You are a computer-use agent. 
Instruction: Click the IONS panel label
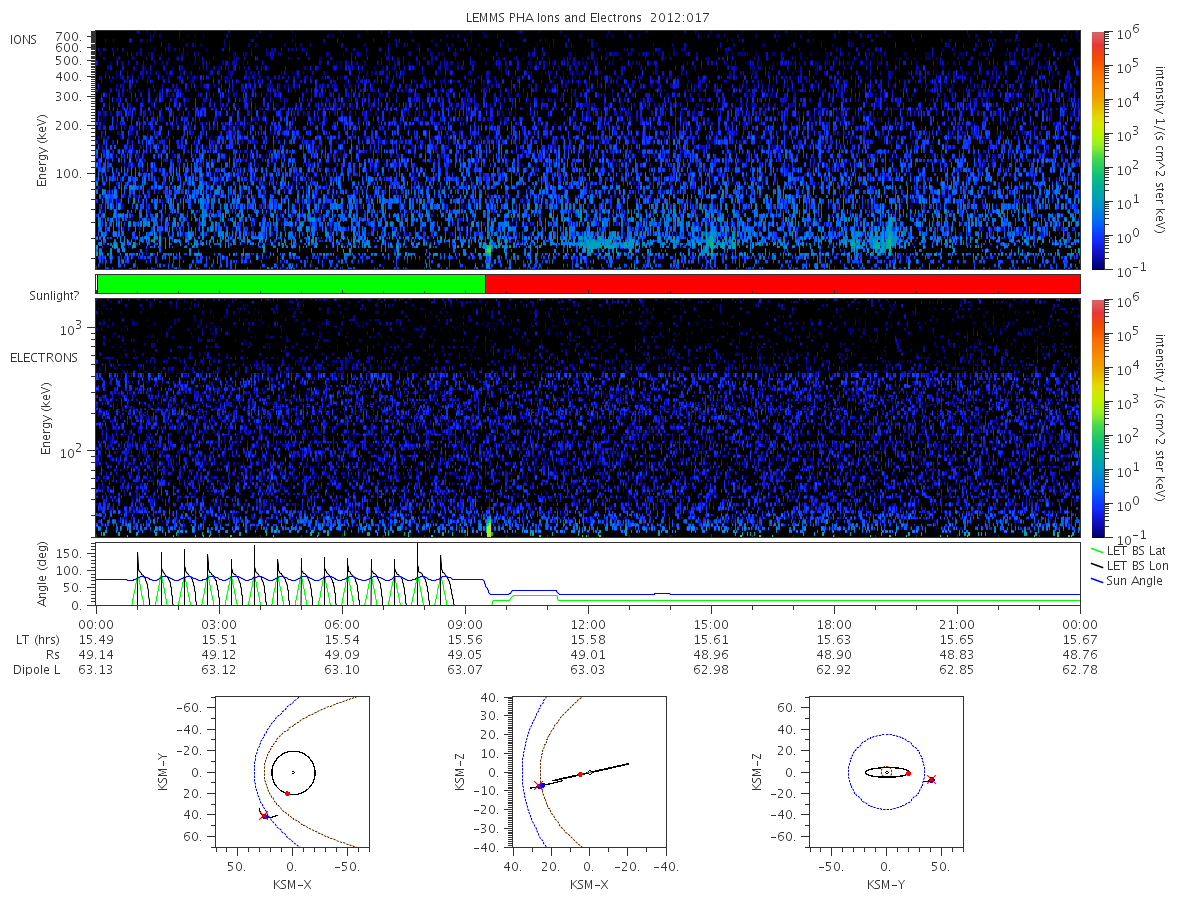pyautogui.click(x=24, y=39)
